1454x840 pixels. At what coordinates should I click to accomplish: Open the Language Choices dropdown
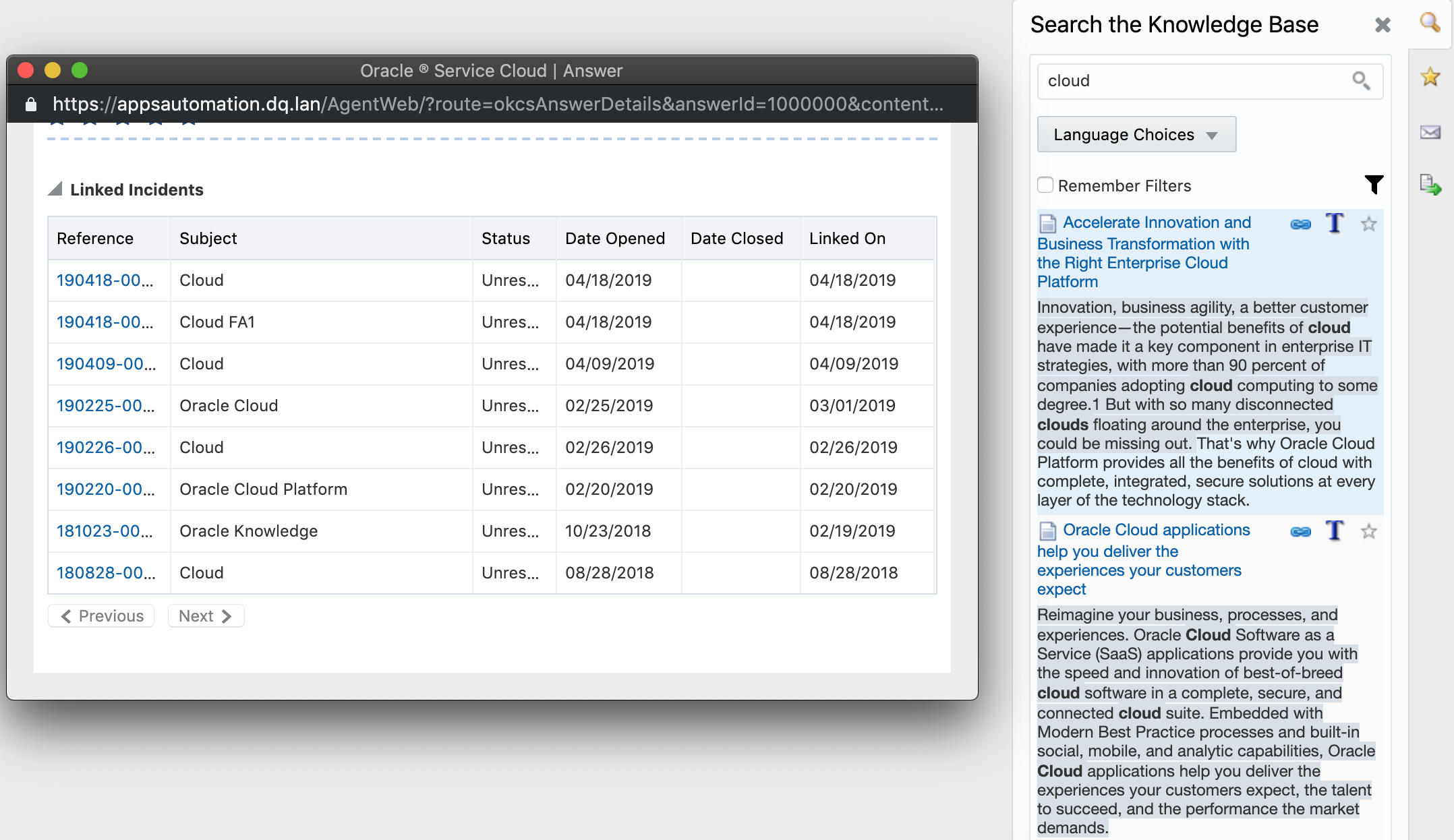(x=1136, y=135)
